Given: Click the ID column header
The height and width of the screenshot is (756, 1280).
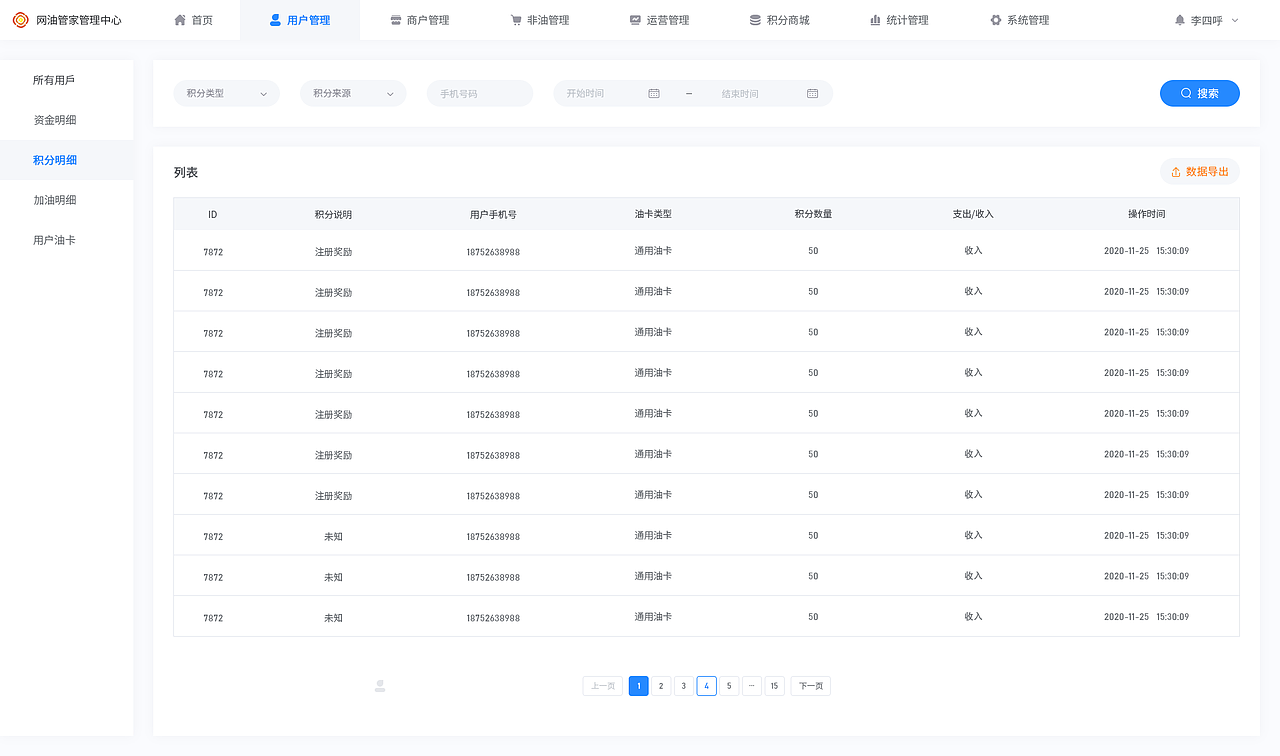Looking at the screenshot, I should point(213,214).
